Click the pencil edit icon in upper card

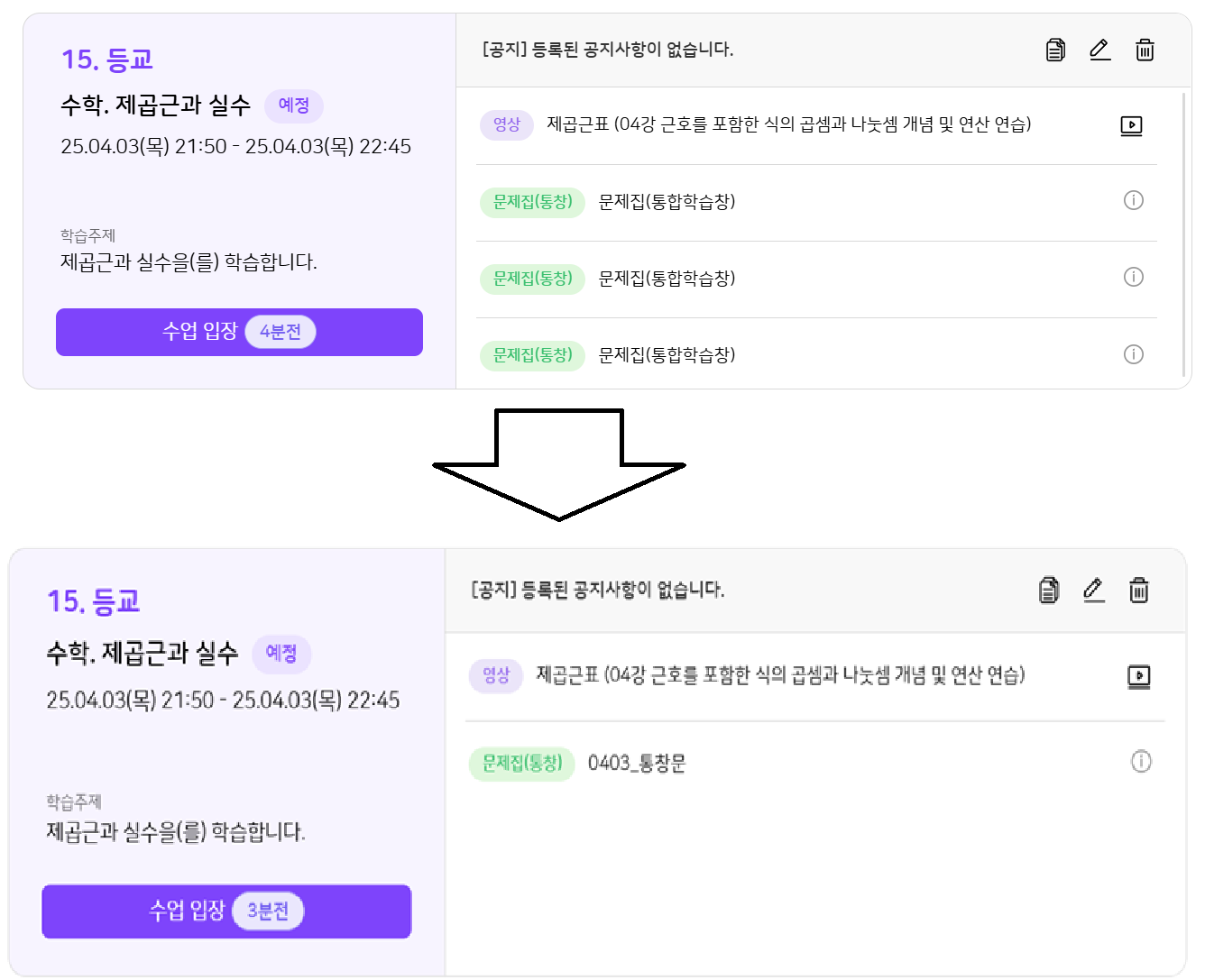pyautogui.click(x=1099, y=50)
